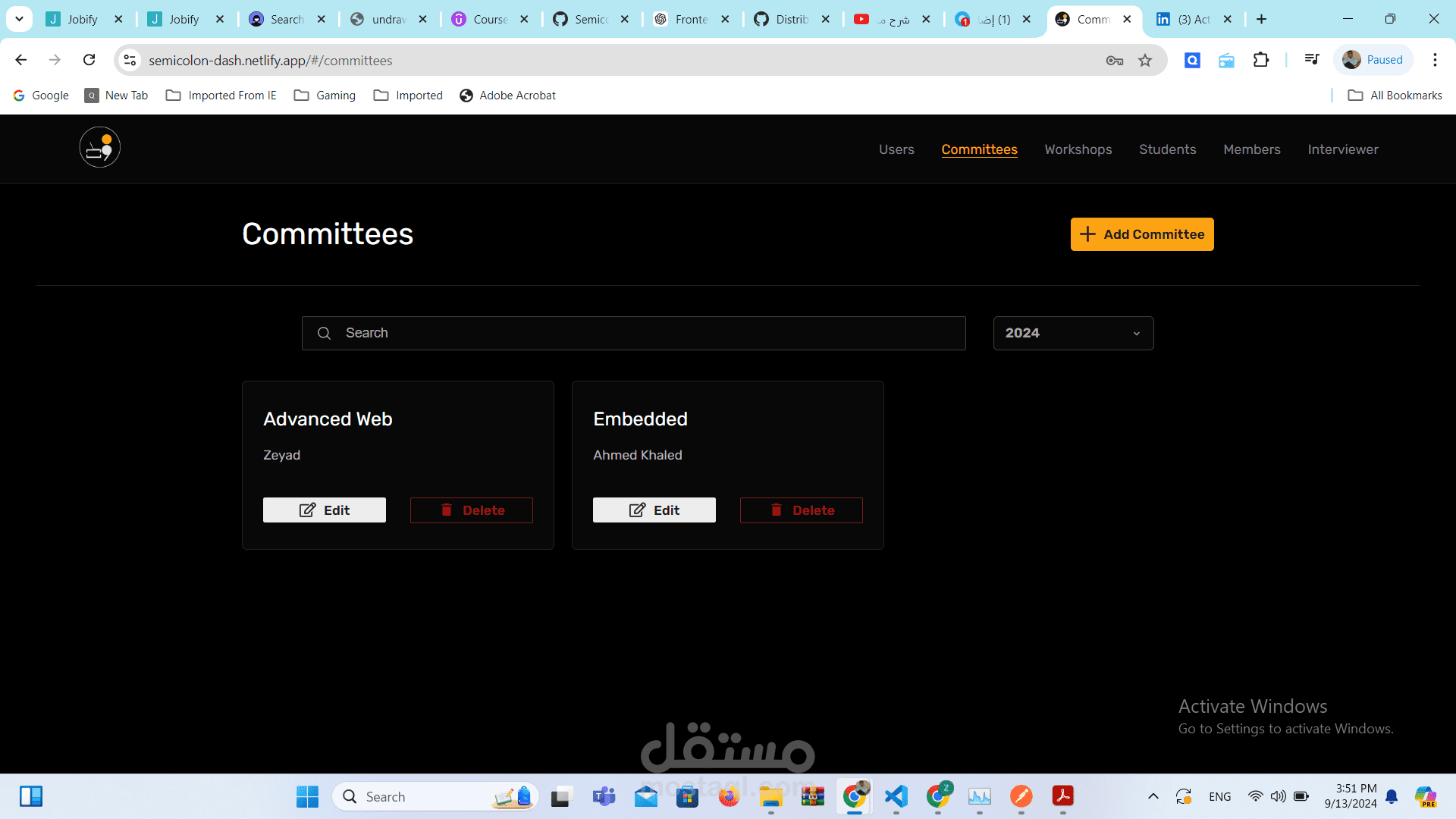Click the edit pencil icon for Advanced Web
The height and width of the screenshot is (819, 1456).
306,510
